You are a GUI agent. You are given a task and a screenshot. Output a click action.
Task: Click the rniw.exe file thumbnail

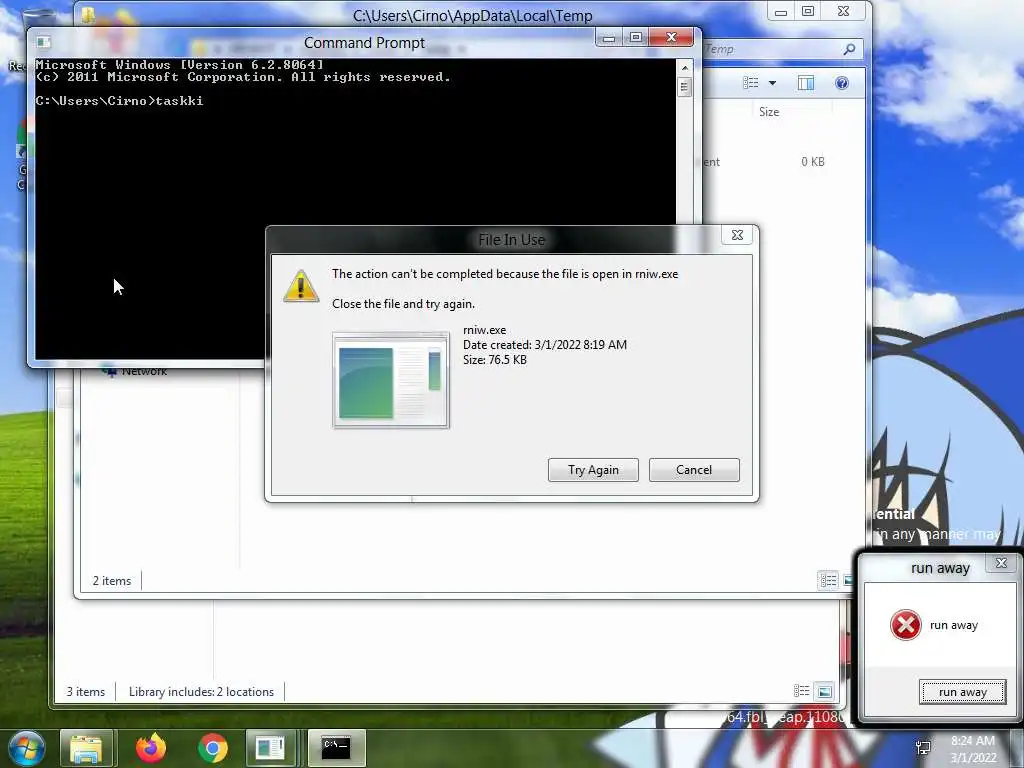391,380
